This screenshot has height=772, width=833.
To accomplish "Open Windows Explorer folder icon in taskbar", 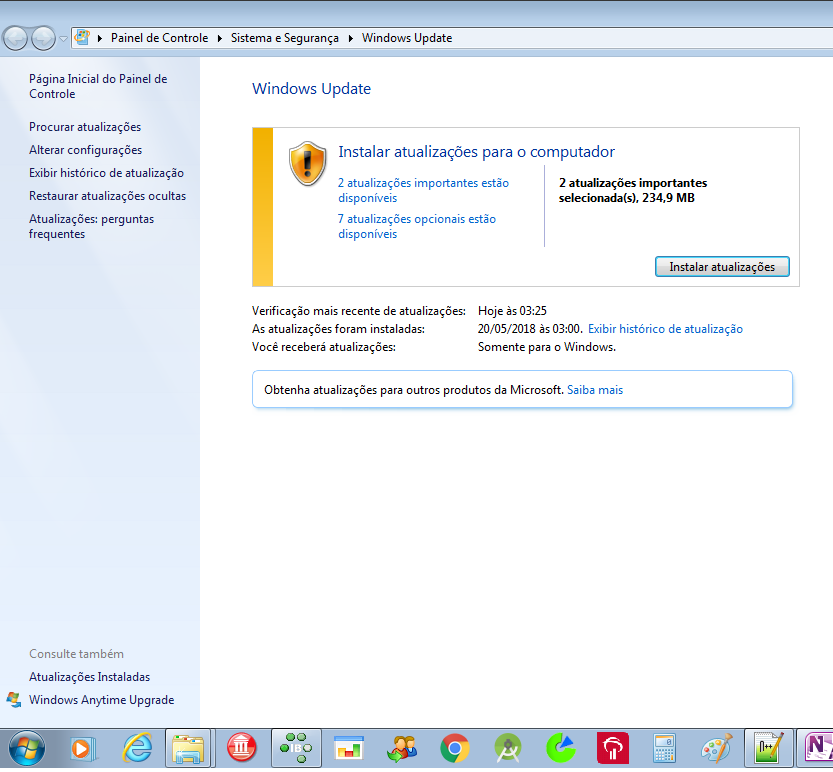I will pyautogui.click(x=189, y=749).
